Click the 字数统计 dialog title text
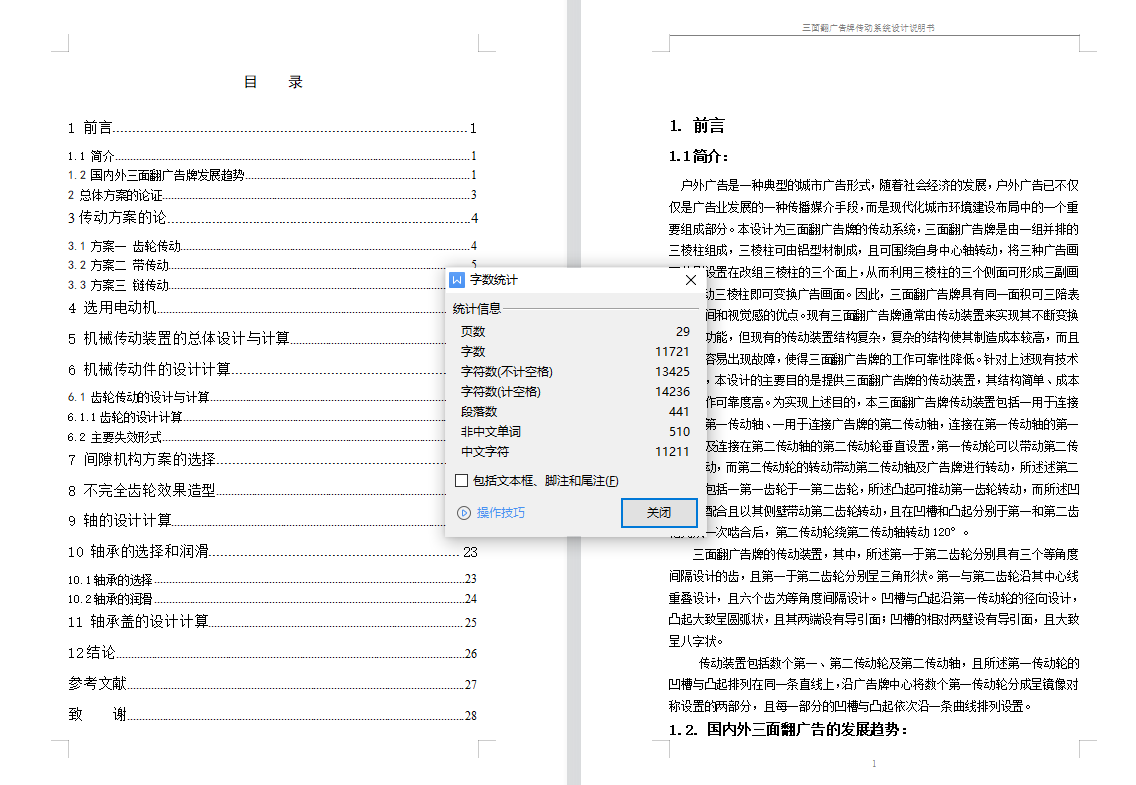The width and height of the screenshot is (1136, 785). point(494,281)
